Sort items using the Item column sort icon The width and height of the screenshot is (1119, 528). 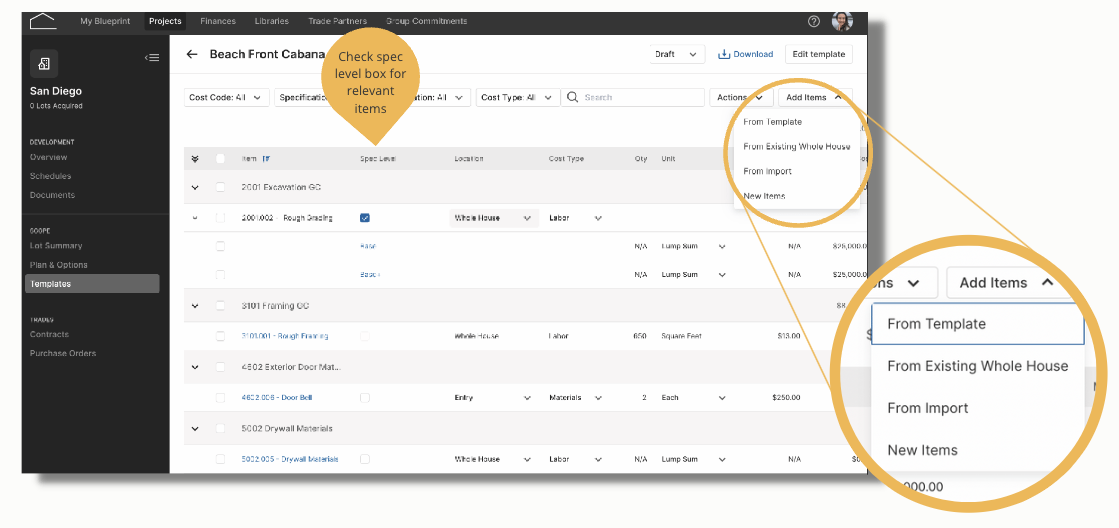click(266, 159)
